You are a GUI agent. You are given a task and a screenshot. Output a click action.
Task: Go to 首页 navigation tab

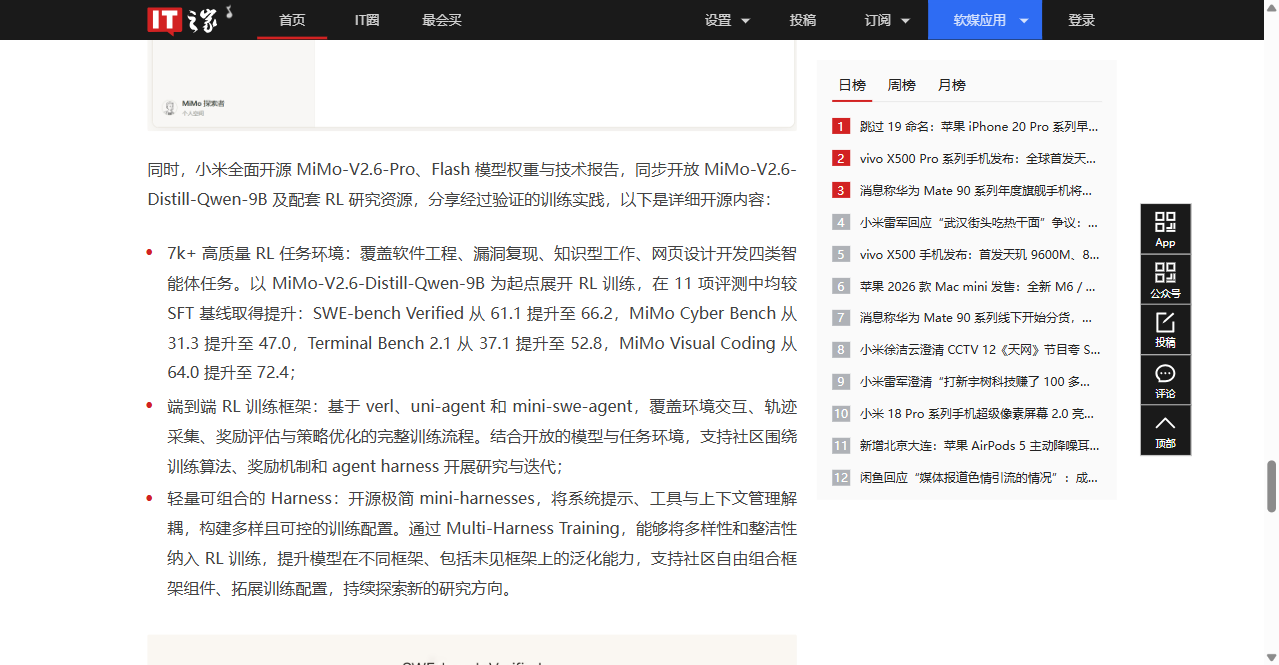(x=292, y=20)
